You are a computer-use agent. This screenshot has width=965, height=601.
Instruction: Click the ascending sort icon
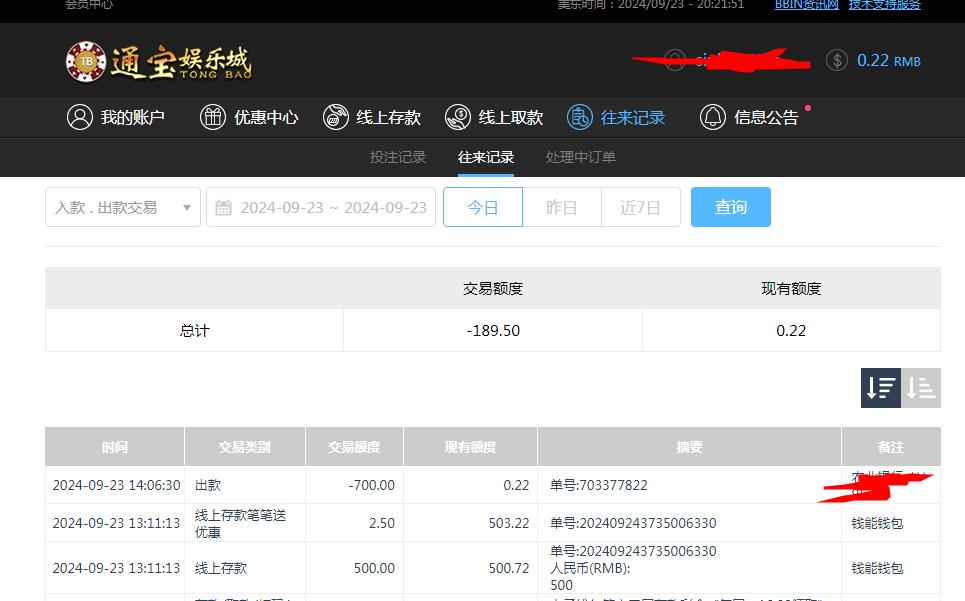(x=921, y=388)
